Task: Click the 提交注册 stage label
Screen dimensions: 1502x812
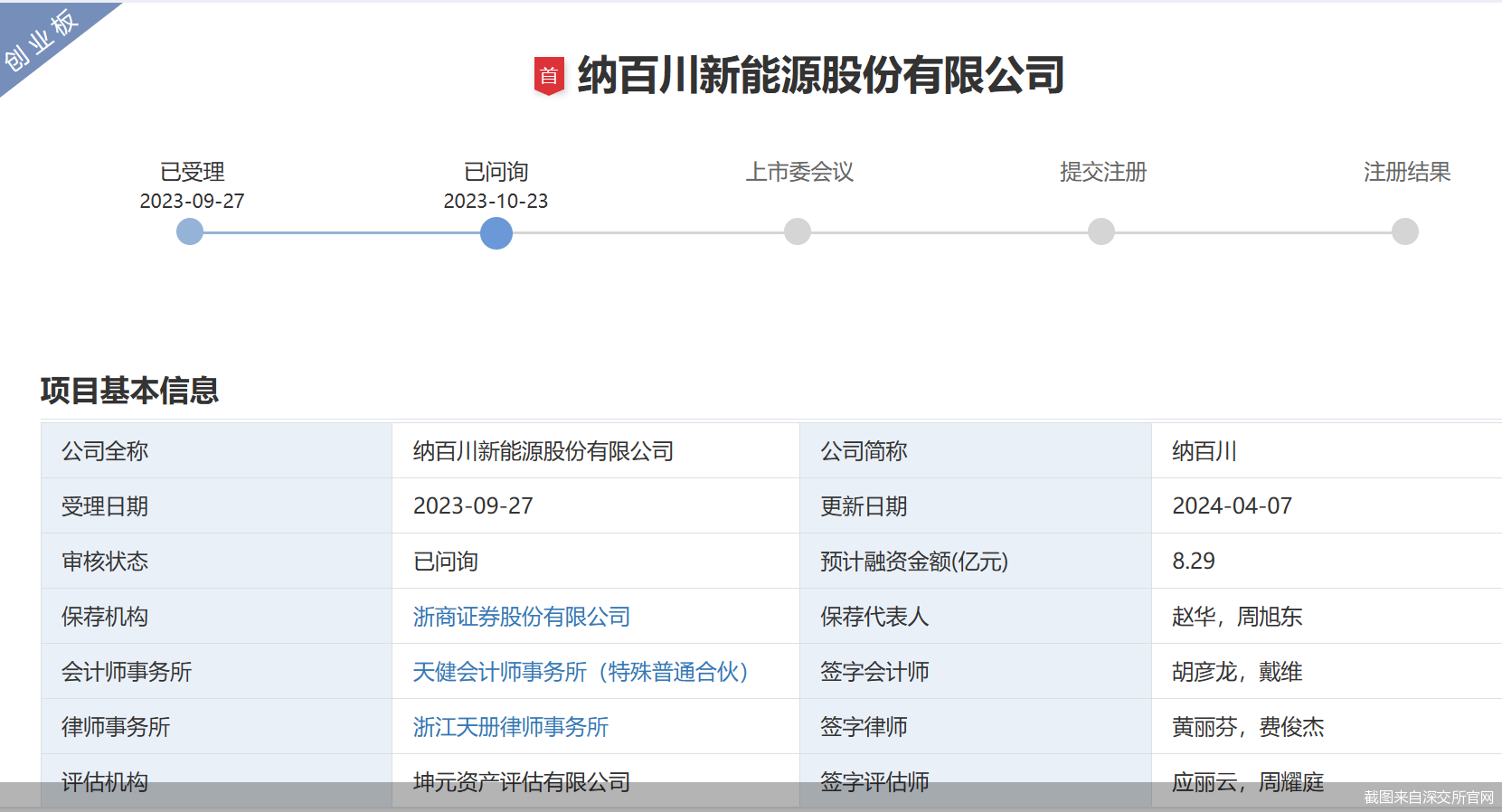Action: pos(1103,172)
